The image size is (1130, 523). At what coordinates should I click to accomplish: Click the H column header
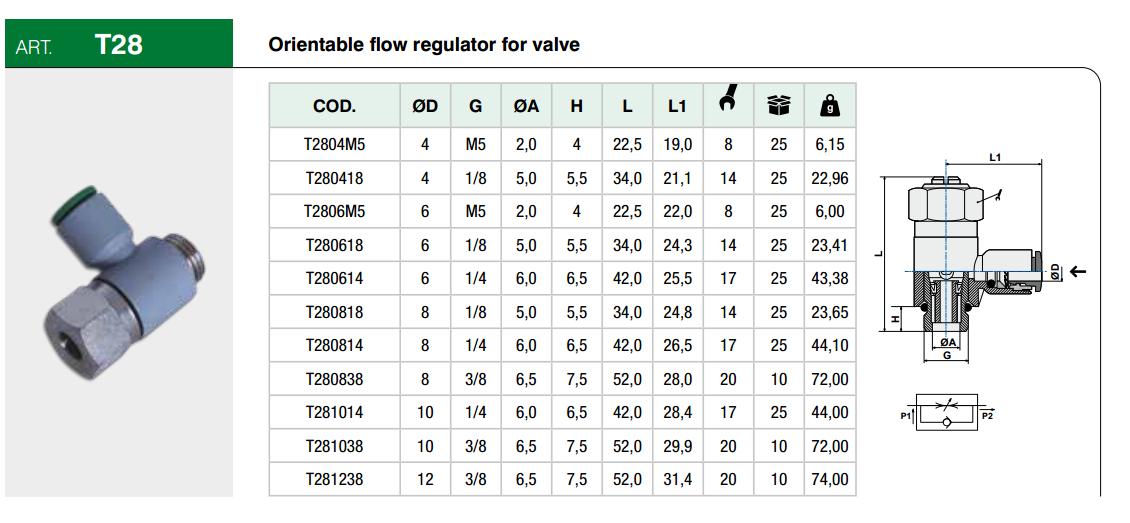[x=577, y=105]
